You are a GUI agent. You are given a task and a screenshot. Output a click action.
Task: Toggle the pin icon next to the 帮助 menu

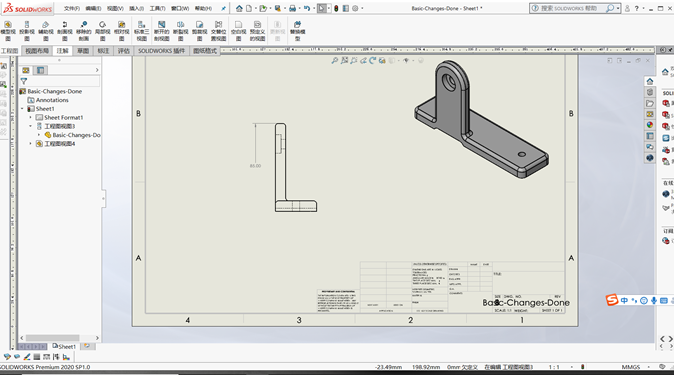pos(224,8)
